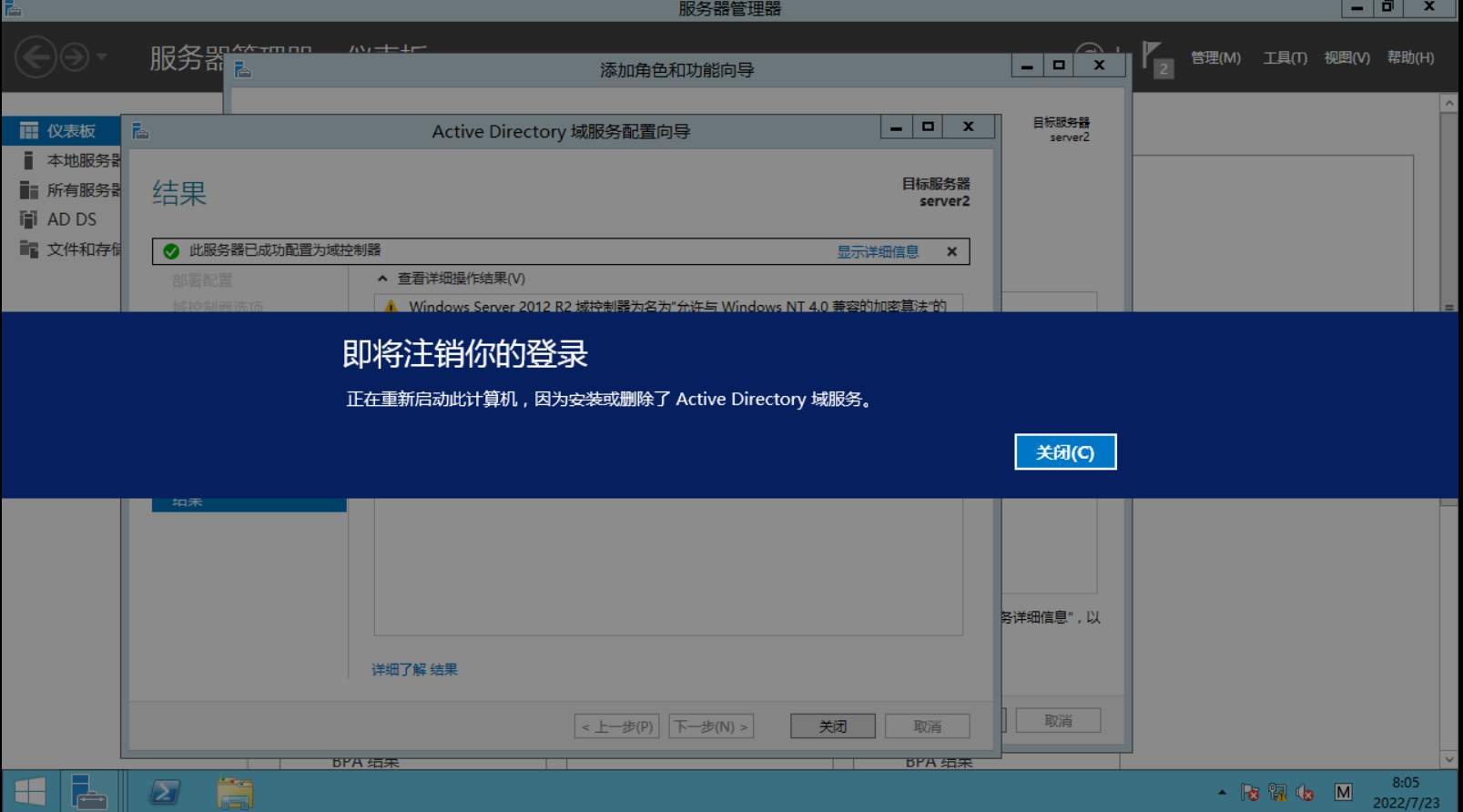
Task: Click the input method M indicator
Action: point(1343,793)
